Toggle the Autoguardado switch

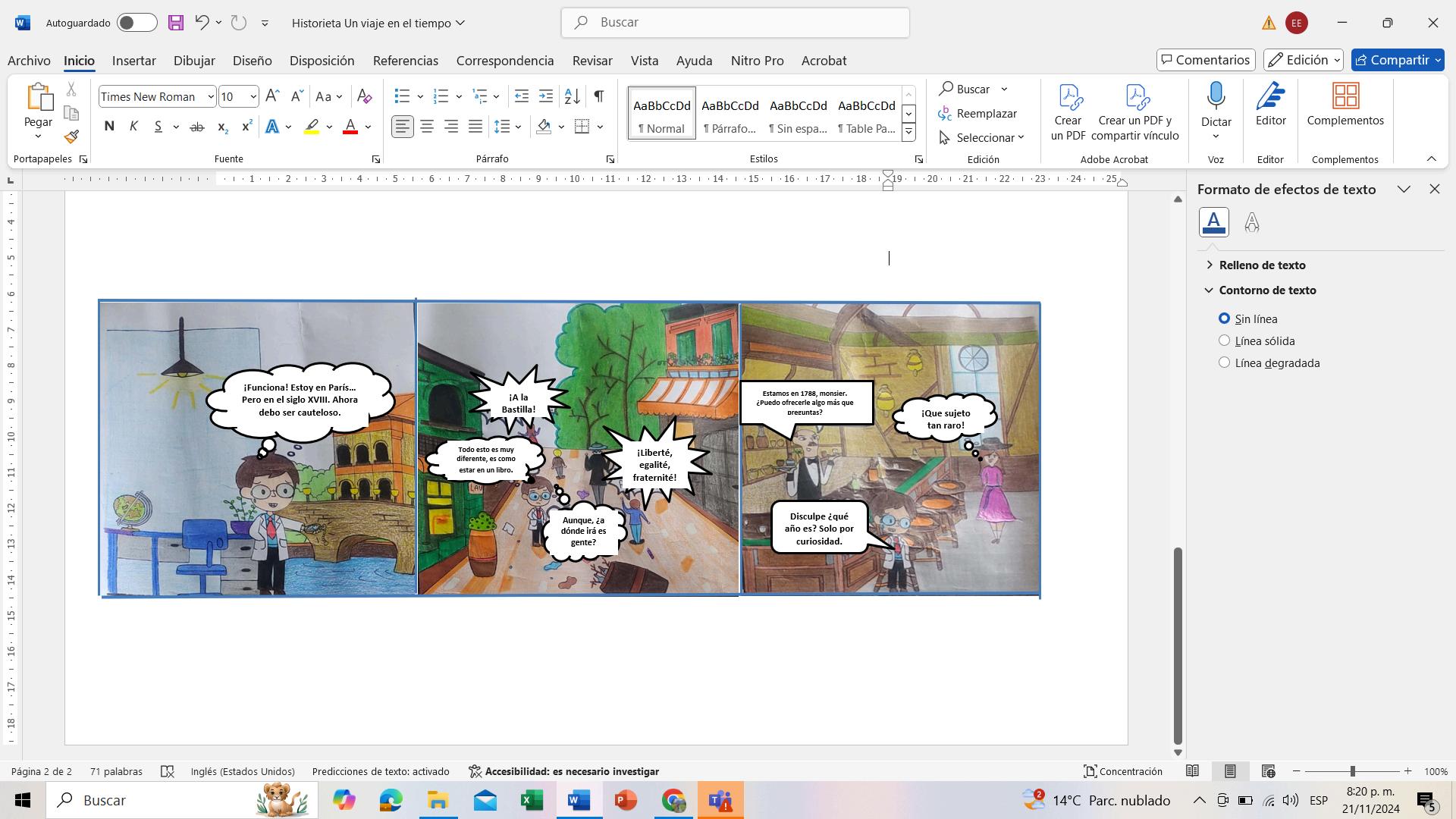pyautogui.click(x=136, y=23)
